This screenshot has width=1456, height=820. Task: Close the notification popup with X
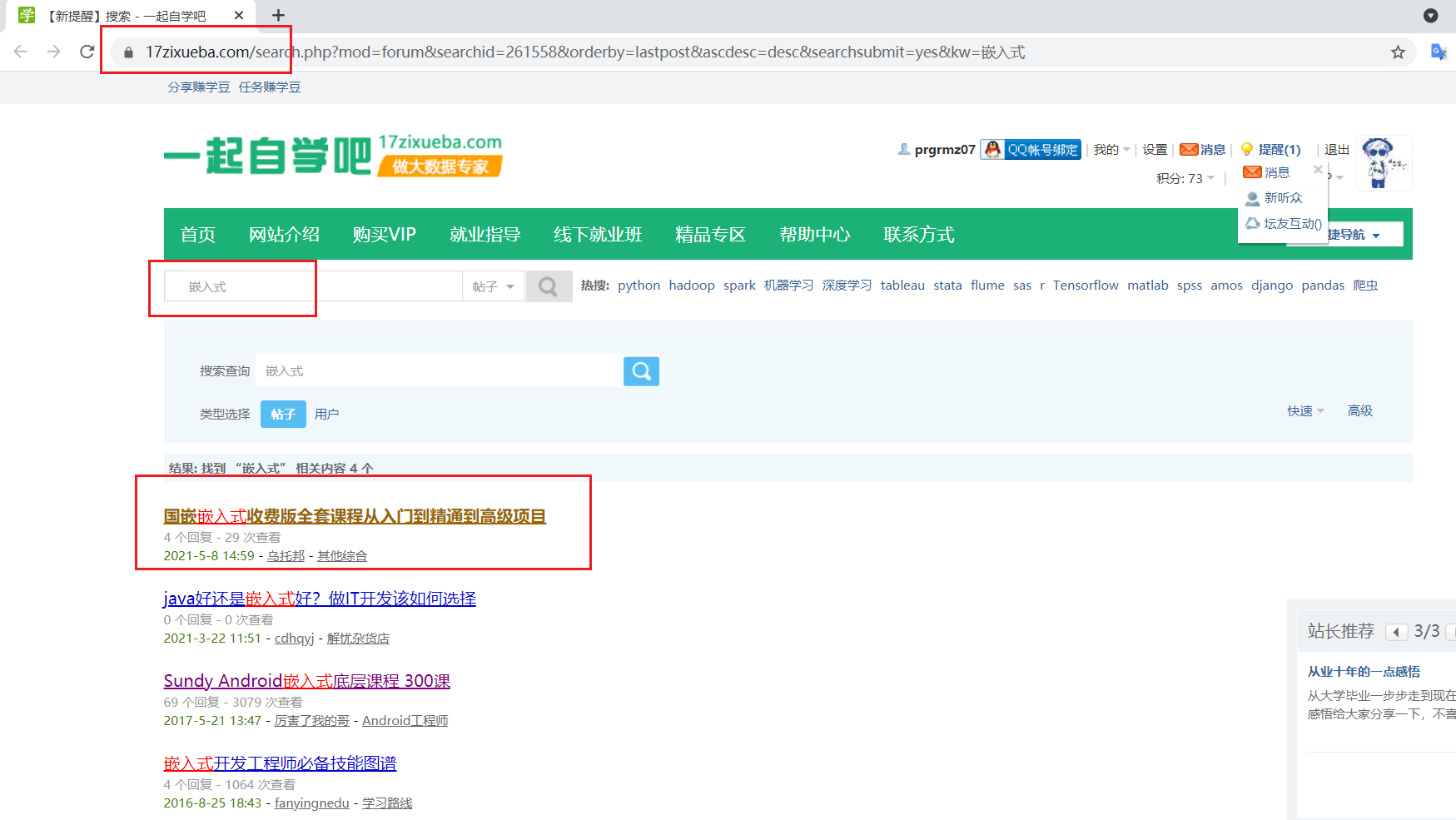(x=1318, y=170)
